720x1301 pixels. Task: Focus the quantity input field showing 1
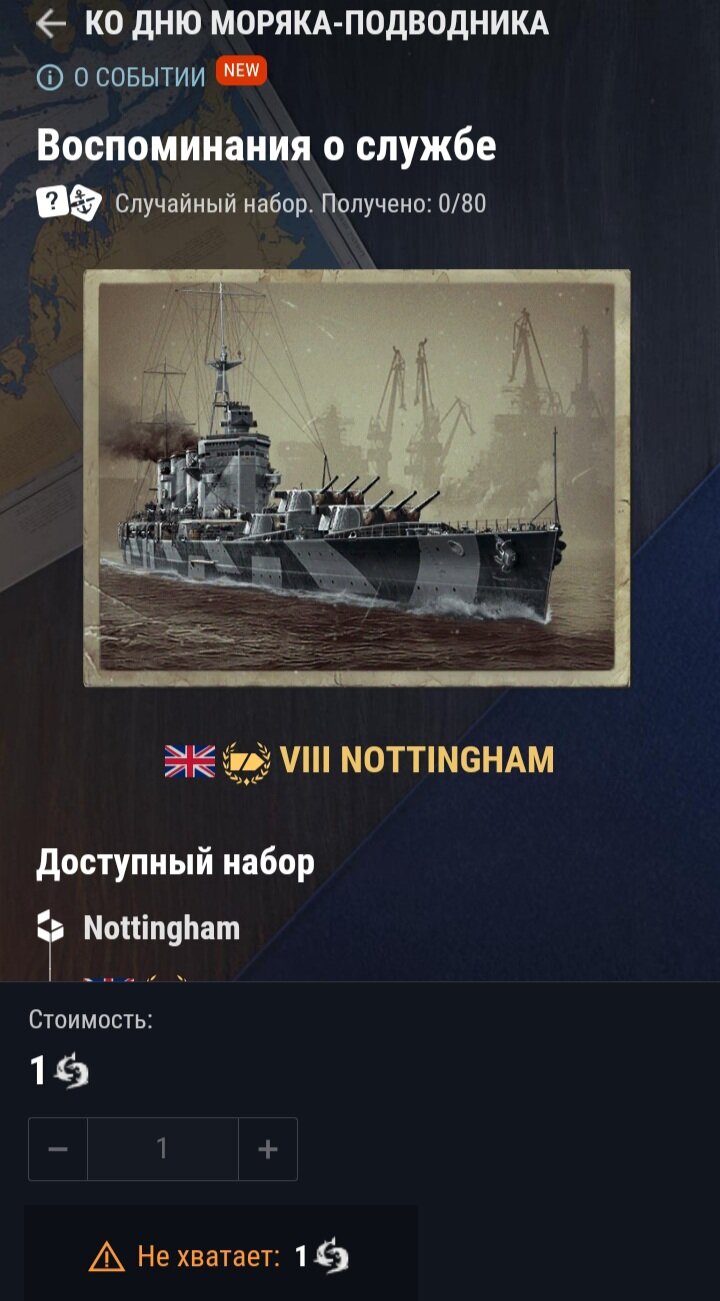(x=163, y=1149)
